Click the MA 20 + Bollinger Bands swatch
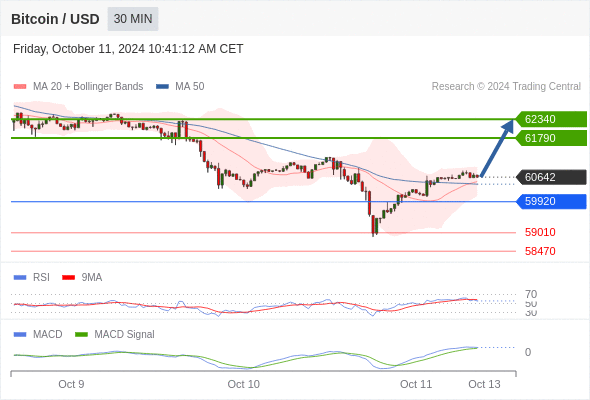 click(20, 87)
